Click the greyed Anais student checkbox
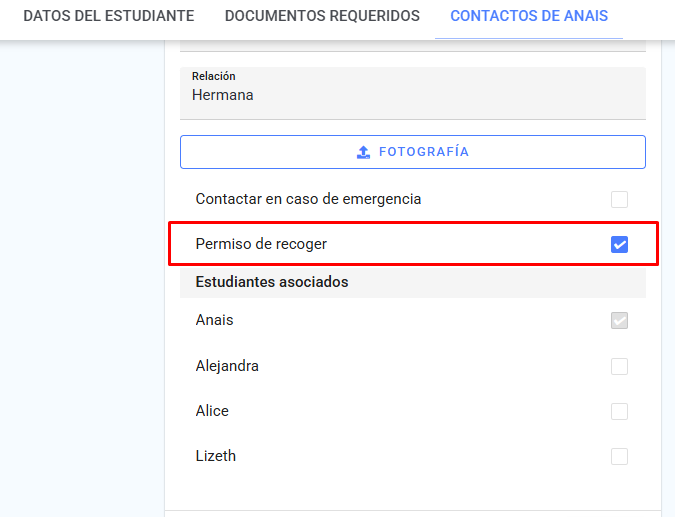This screenshot has width=675, height=517. click(619, 321)
